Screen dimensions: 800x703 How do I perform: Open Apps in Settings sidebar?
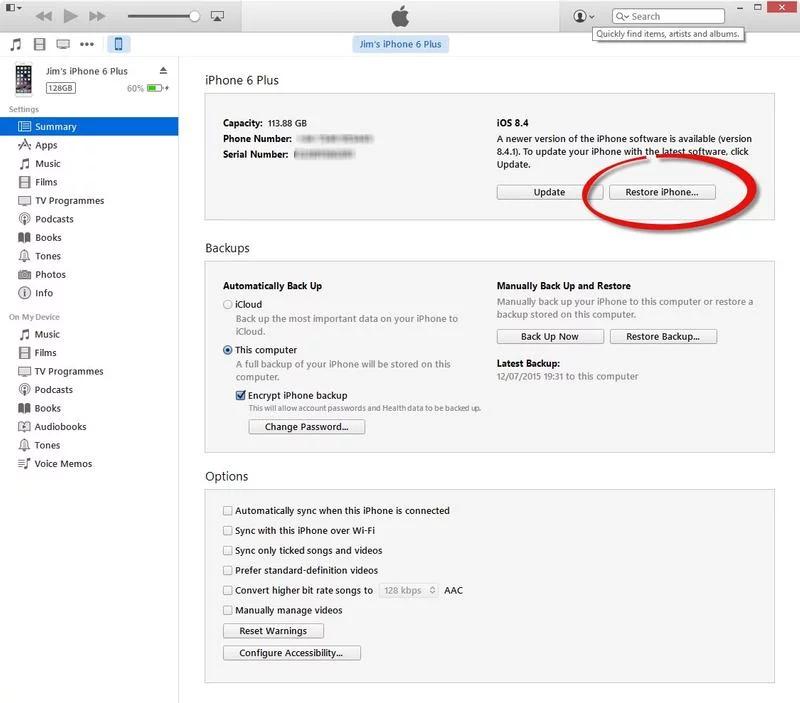point(89,145)
